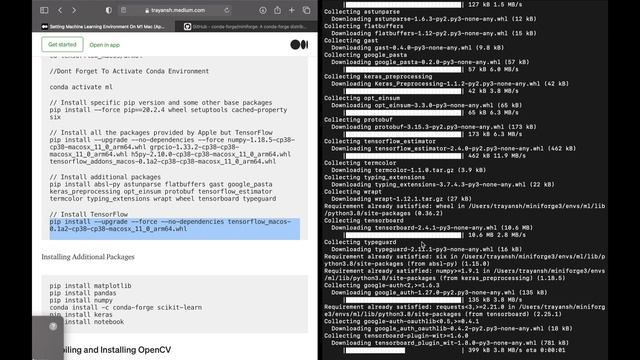Click the 'Installing Additional Packages' heading text
The image size is (640, 360).
(x=88, y=257)
